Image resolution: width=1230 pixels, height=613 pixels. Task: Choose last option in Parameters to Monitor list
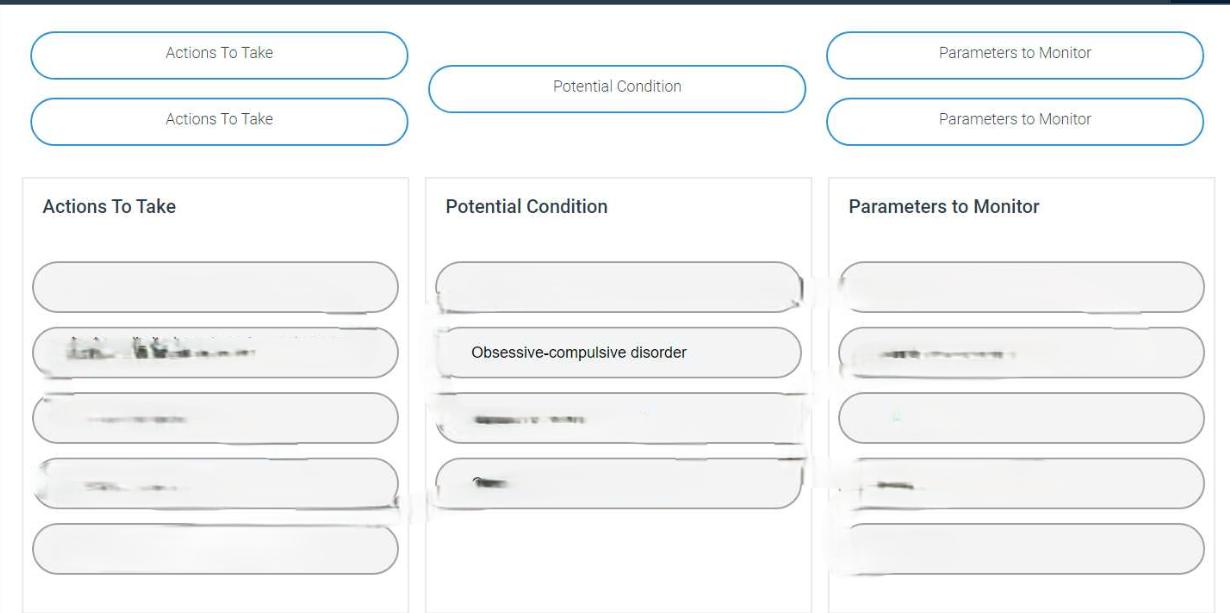coord(1021,549)
